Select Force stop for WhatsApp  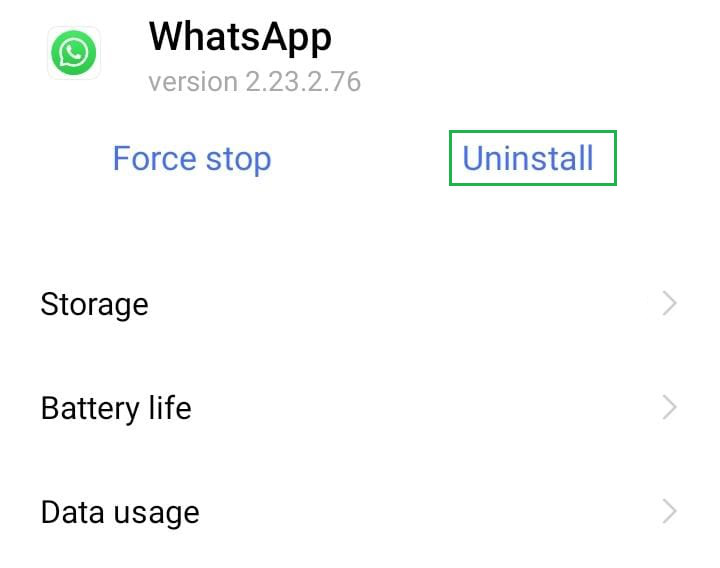192,159
